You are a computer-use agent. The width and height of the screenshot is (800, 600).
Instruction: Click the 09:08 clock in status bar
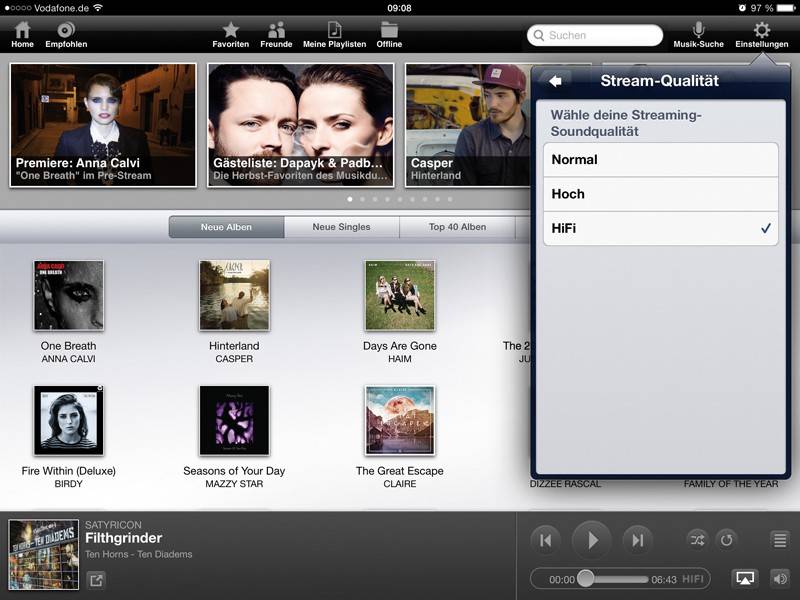click(399, 8)
